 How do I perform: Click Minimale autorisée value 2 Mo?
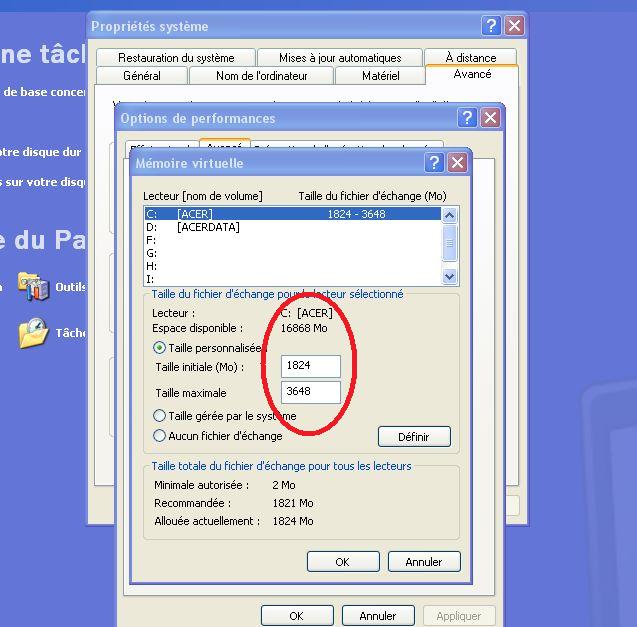(x=284, y=485)
